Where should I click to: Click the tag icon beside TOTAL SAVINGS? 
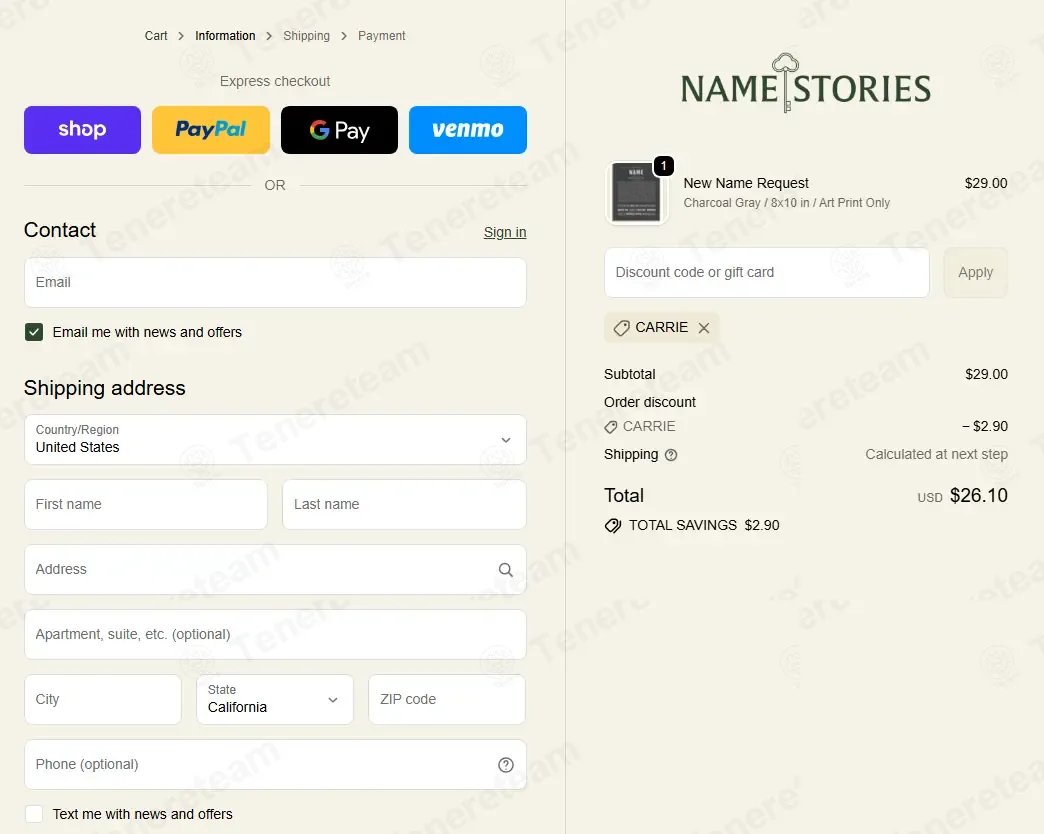[x=613, y=526]
